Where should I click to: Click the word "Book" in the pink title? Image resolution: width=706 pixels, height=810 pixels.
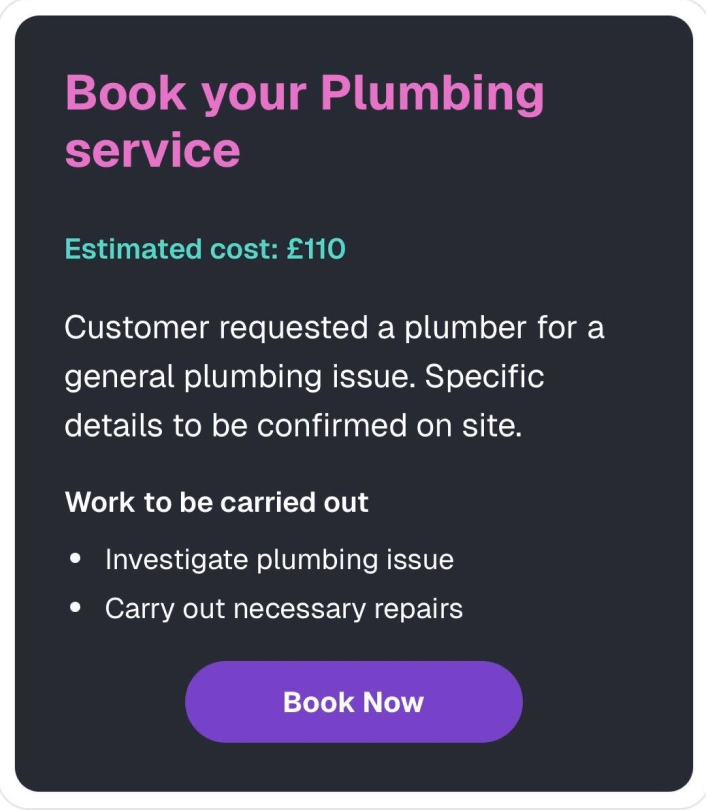tap(126, 94)
